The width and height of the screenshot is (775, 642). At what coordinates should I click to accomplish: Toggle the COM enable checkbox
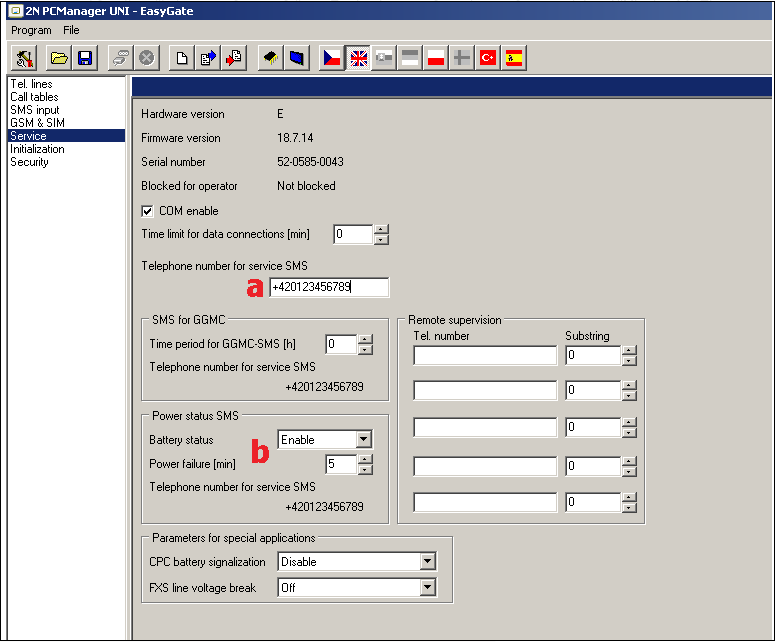pos(147,212)
